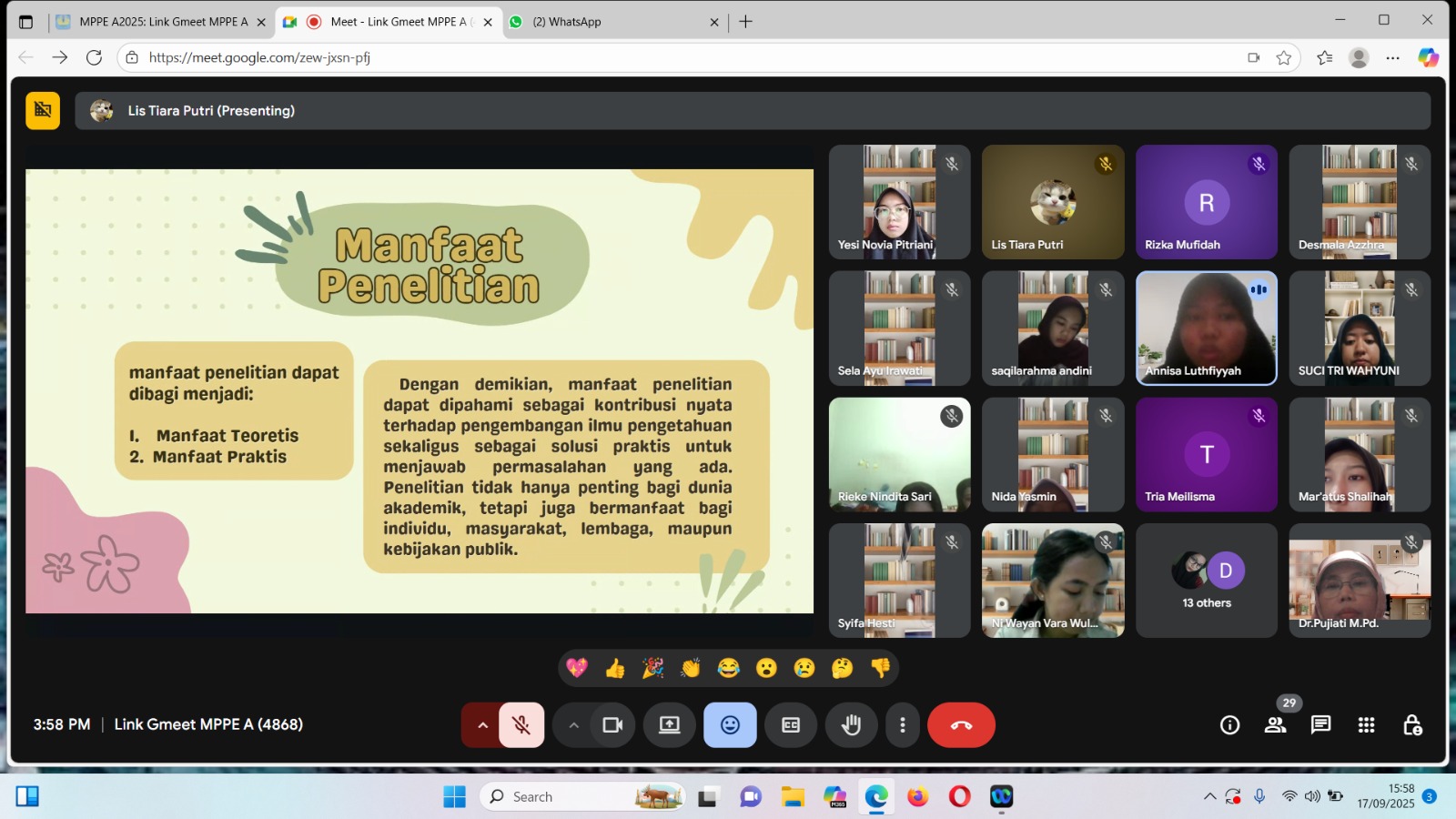Expand video settings arrow beside camera

(573, 725)
